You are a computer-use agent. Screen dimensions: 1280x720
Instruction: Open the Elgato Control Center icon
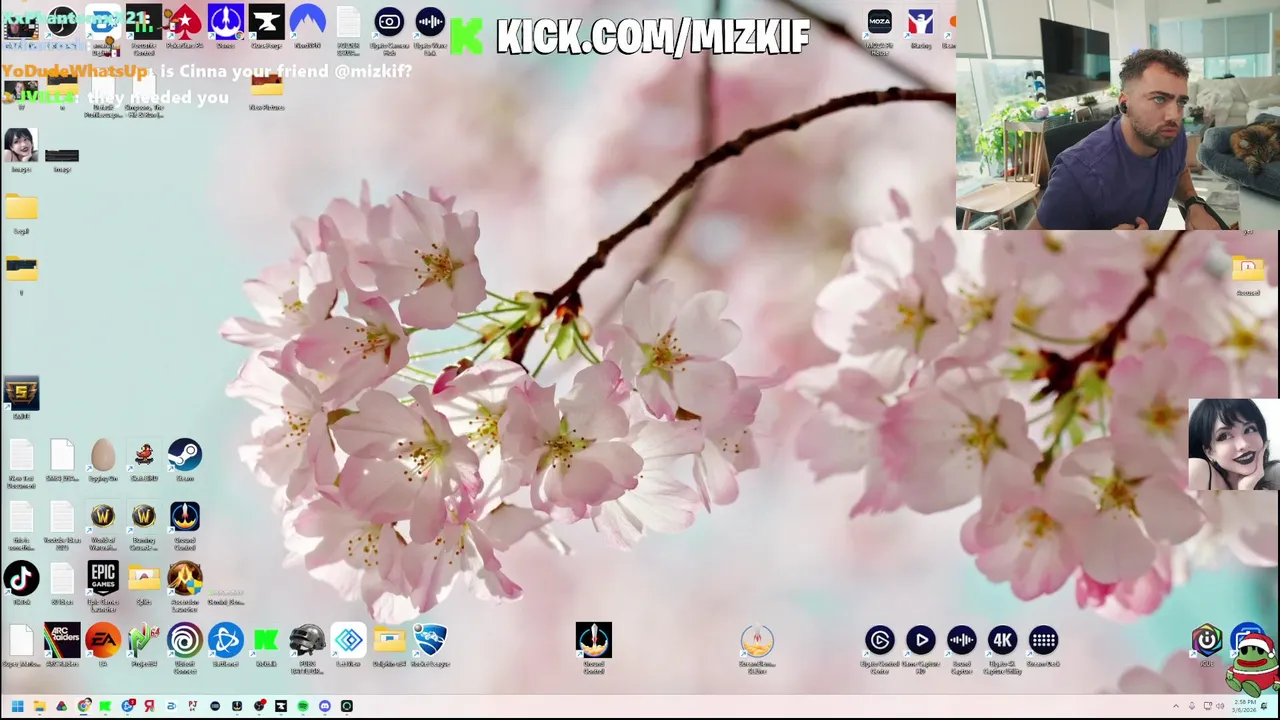[x=880, y=640]
